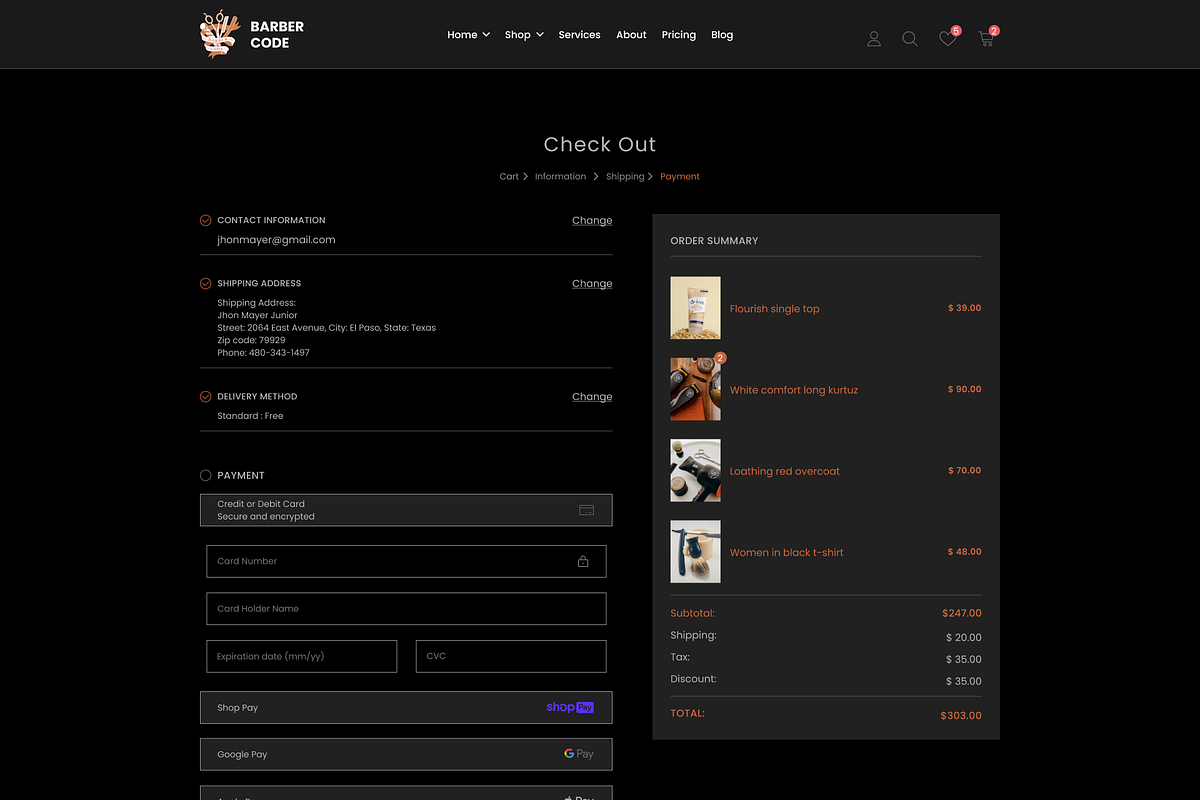Open the Blog menu item

point(722,34)
